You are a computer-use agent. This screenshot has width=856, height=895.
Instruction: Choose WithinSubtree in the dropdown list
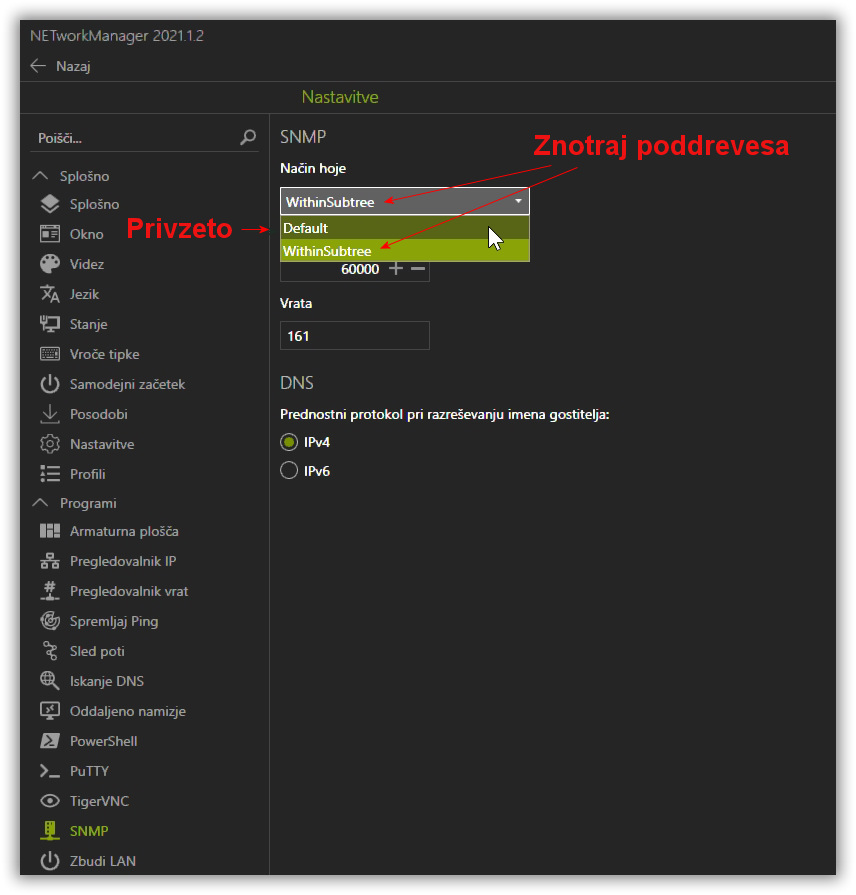tap(405, 251)
